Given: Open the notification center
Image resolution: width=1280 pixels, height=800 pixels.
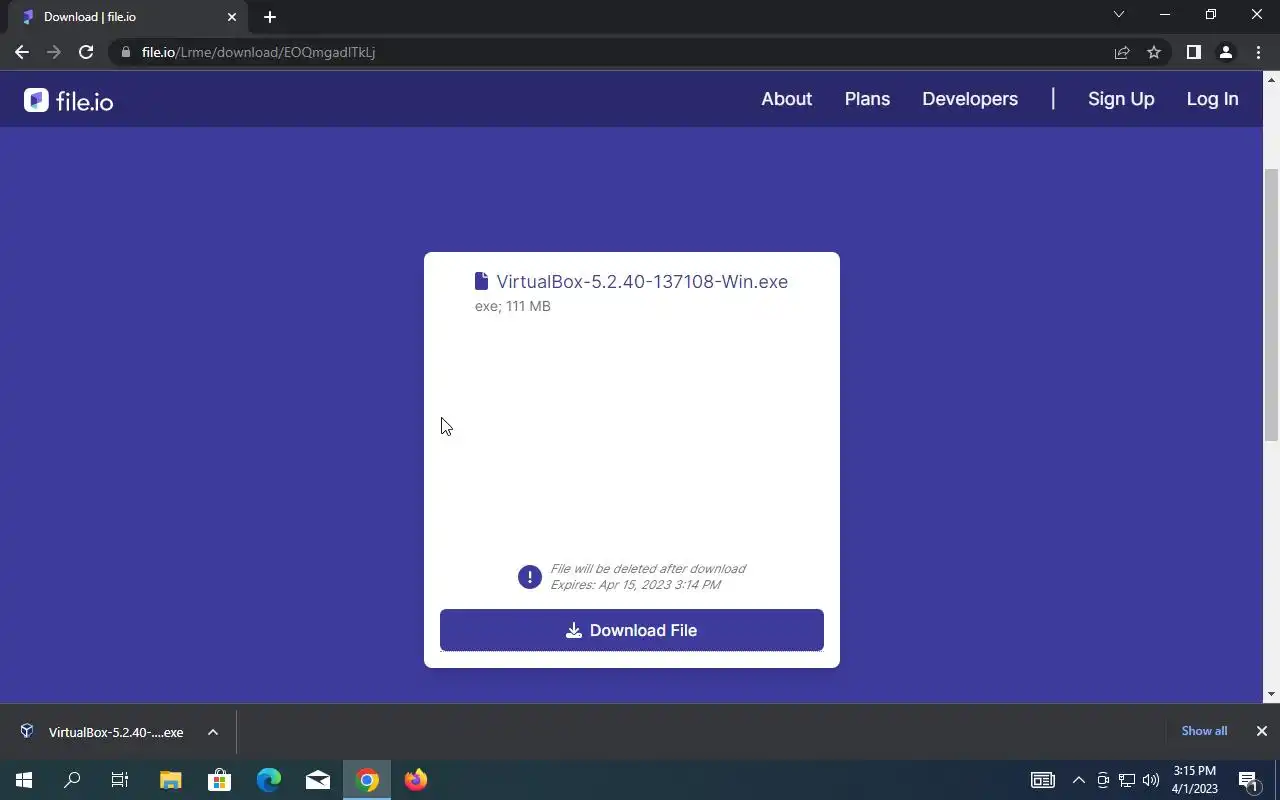Looking at the screenshot, I should click(1248, 780).
